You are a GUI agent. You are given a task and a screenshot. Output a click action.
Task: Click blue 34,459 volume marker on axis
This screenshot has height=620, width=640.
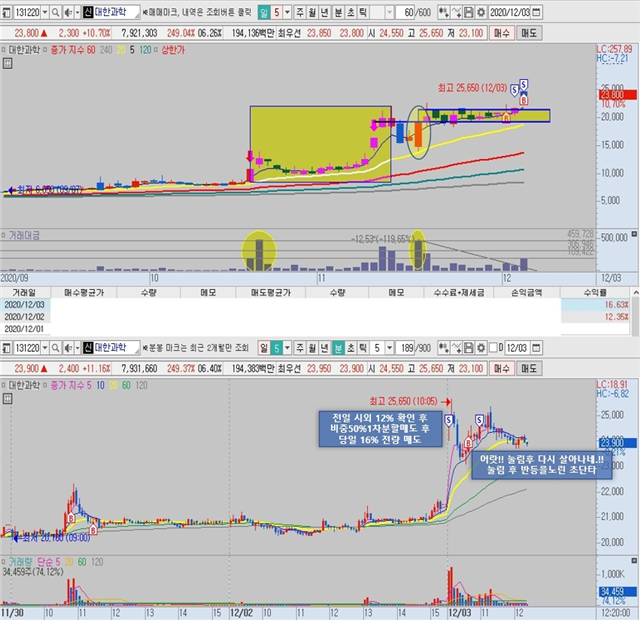point(618,591)
